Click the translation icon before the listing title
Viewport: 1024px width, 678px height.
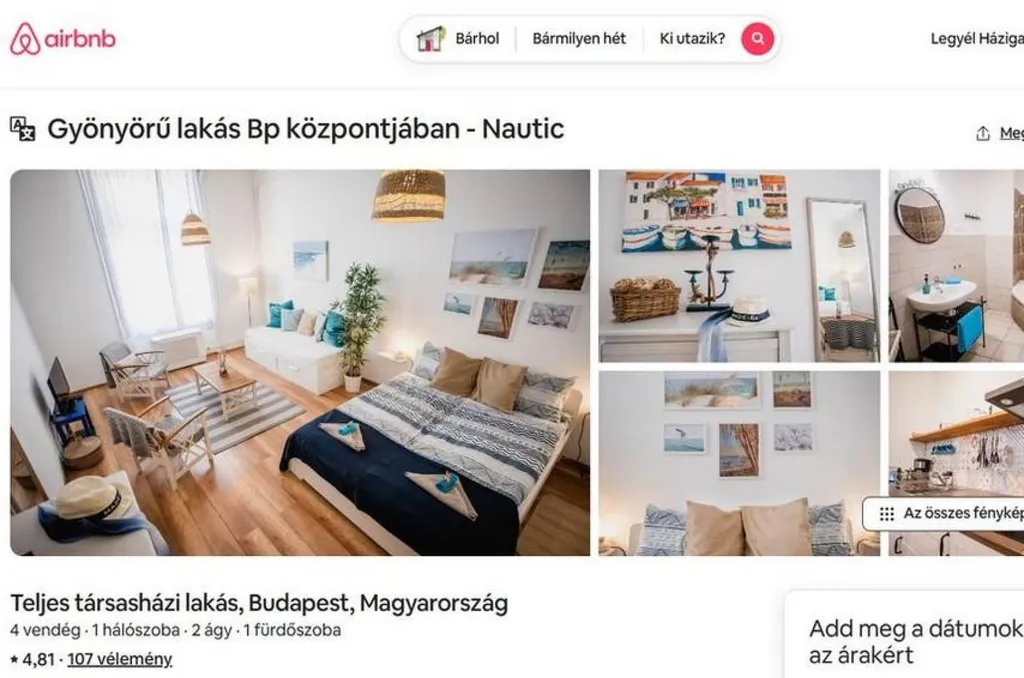[x=23, y=129]
